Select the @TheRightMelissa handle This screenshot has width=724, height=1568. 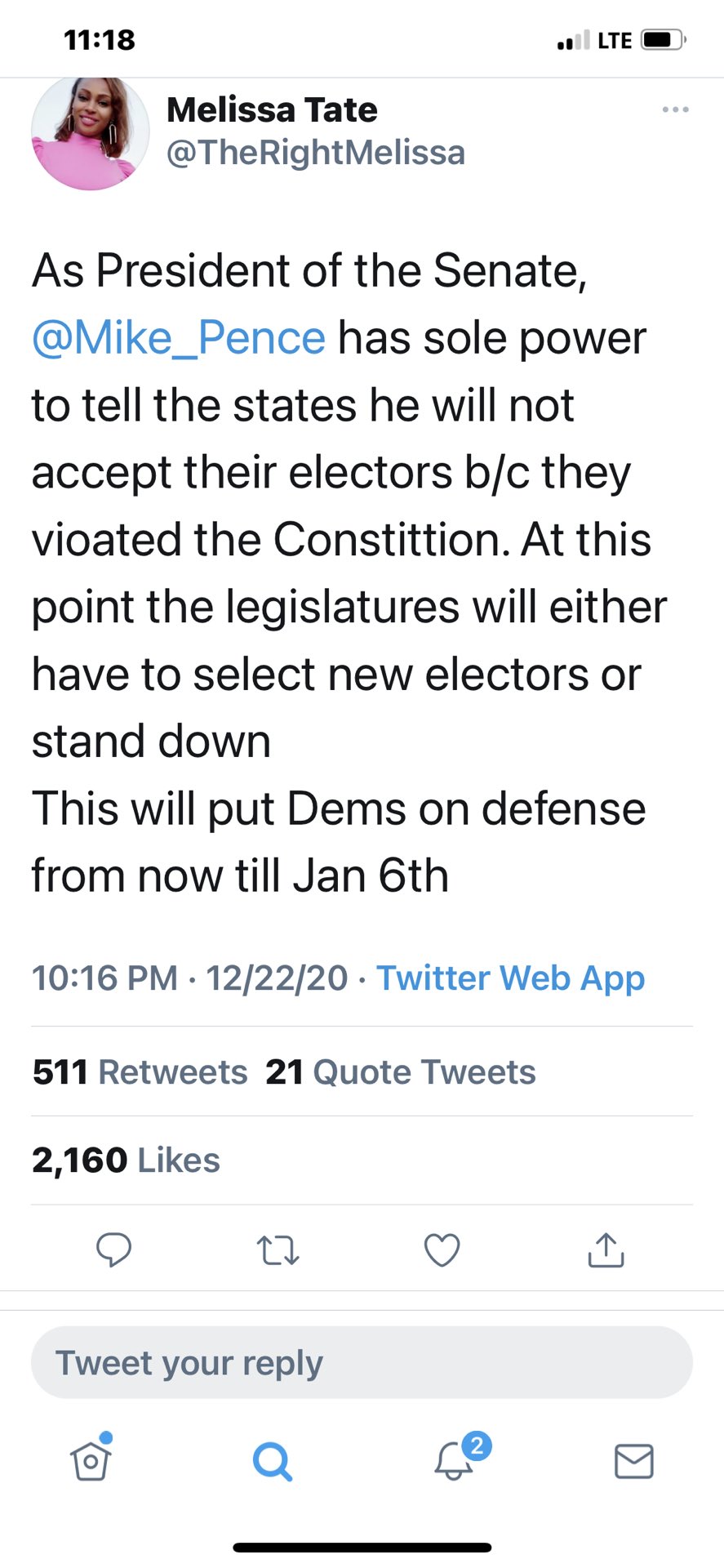coord(316,152)
